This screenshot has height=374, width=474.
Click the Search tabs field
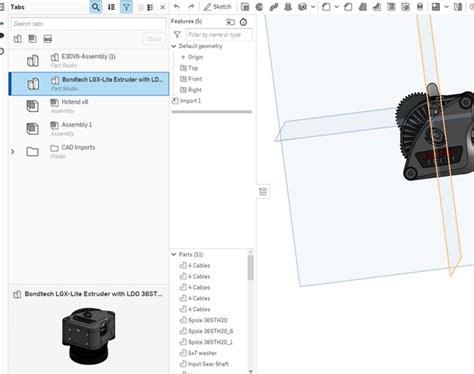point(89,24)
